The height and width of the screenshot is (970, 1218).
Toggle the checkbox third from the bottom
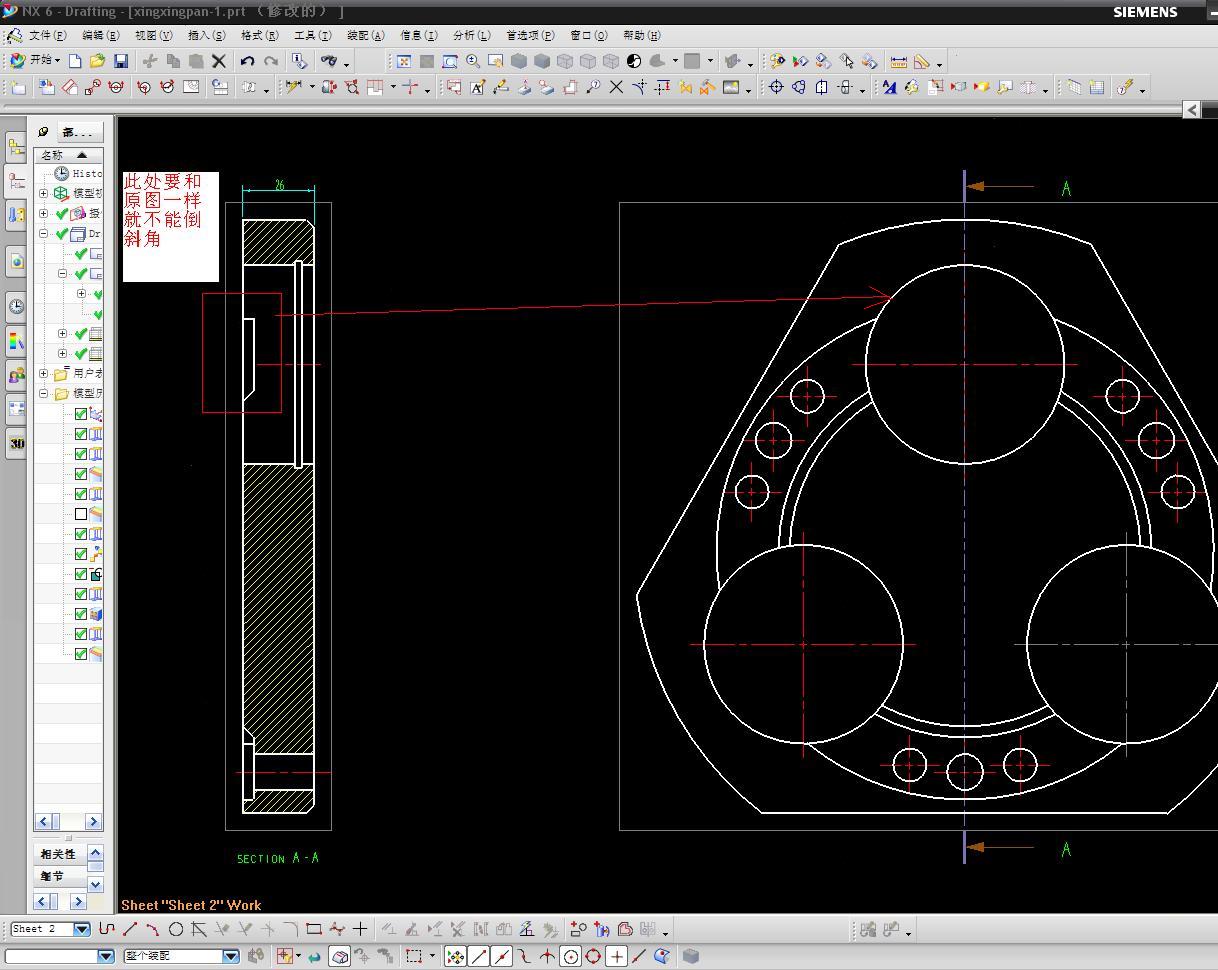coord(81,614)
